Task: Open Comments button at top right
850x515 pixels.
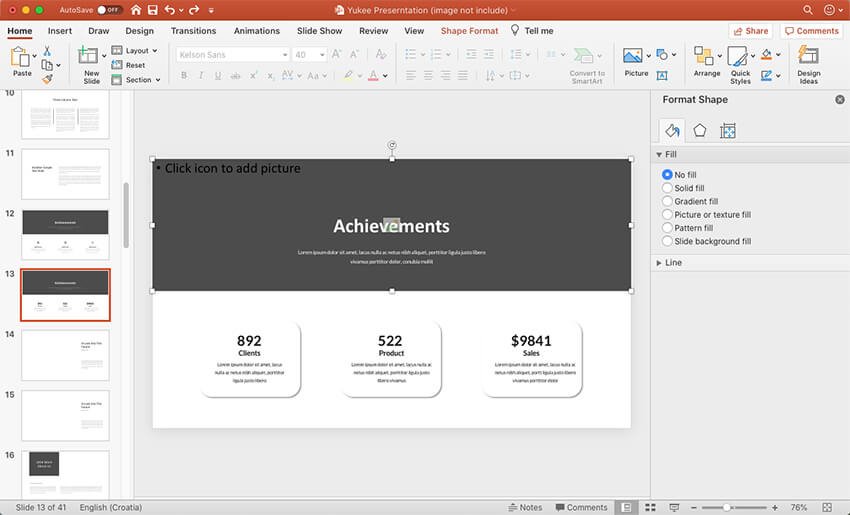Action: (812, 31)
